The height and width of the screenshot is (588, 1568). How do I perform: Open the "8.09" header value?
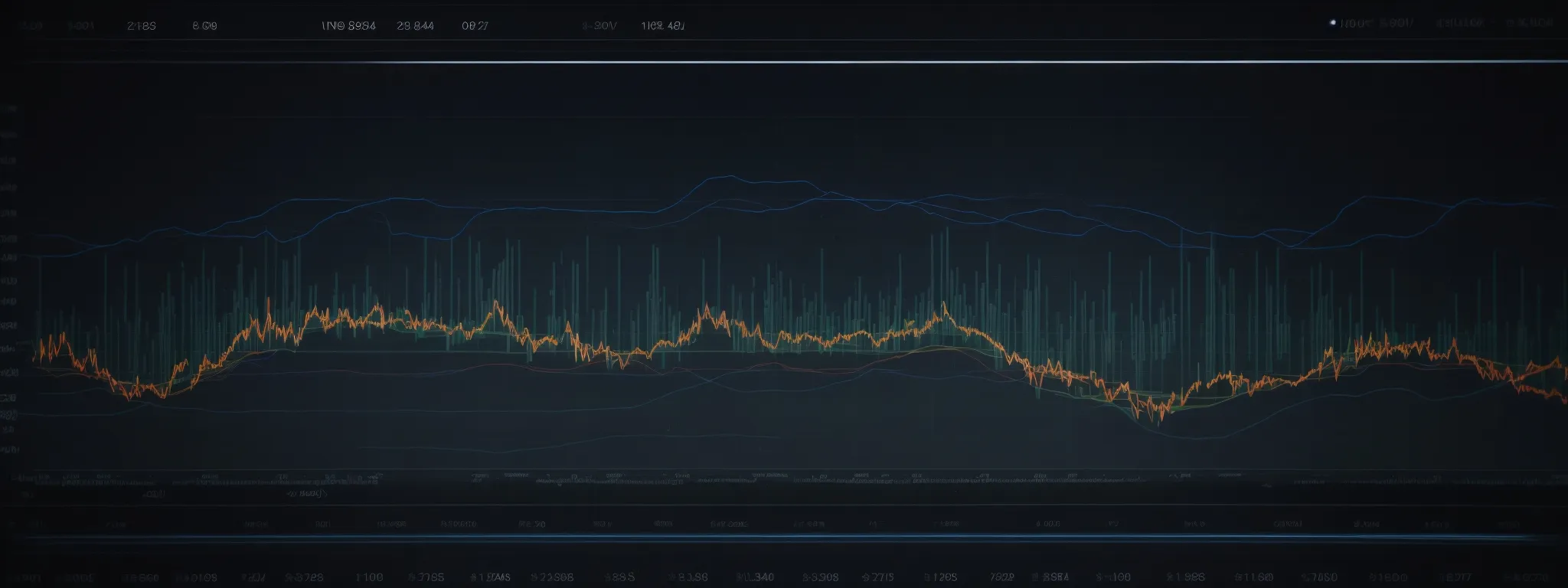204,25
